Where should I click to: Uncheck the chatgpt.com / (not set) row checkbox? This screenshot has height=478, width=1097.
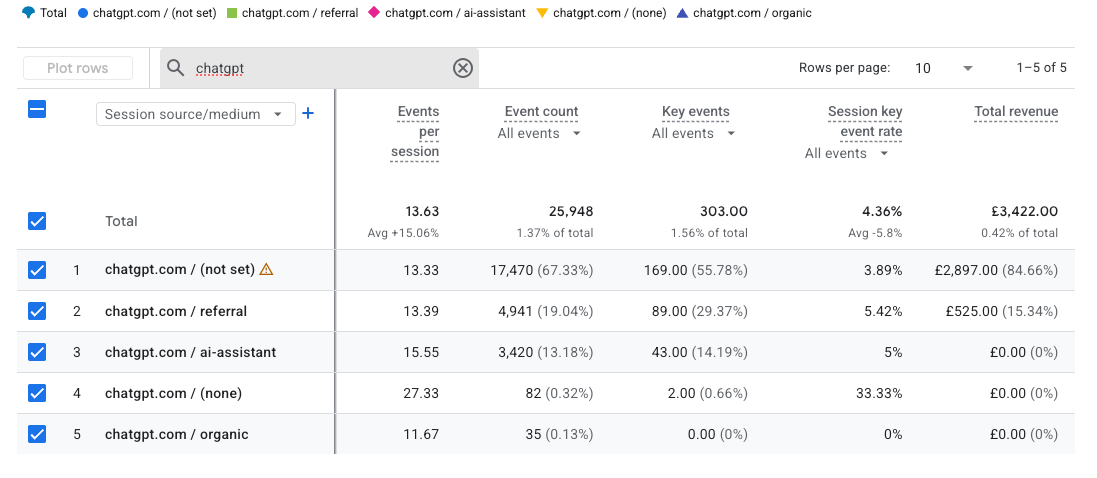pos(37,269)
